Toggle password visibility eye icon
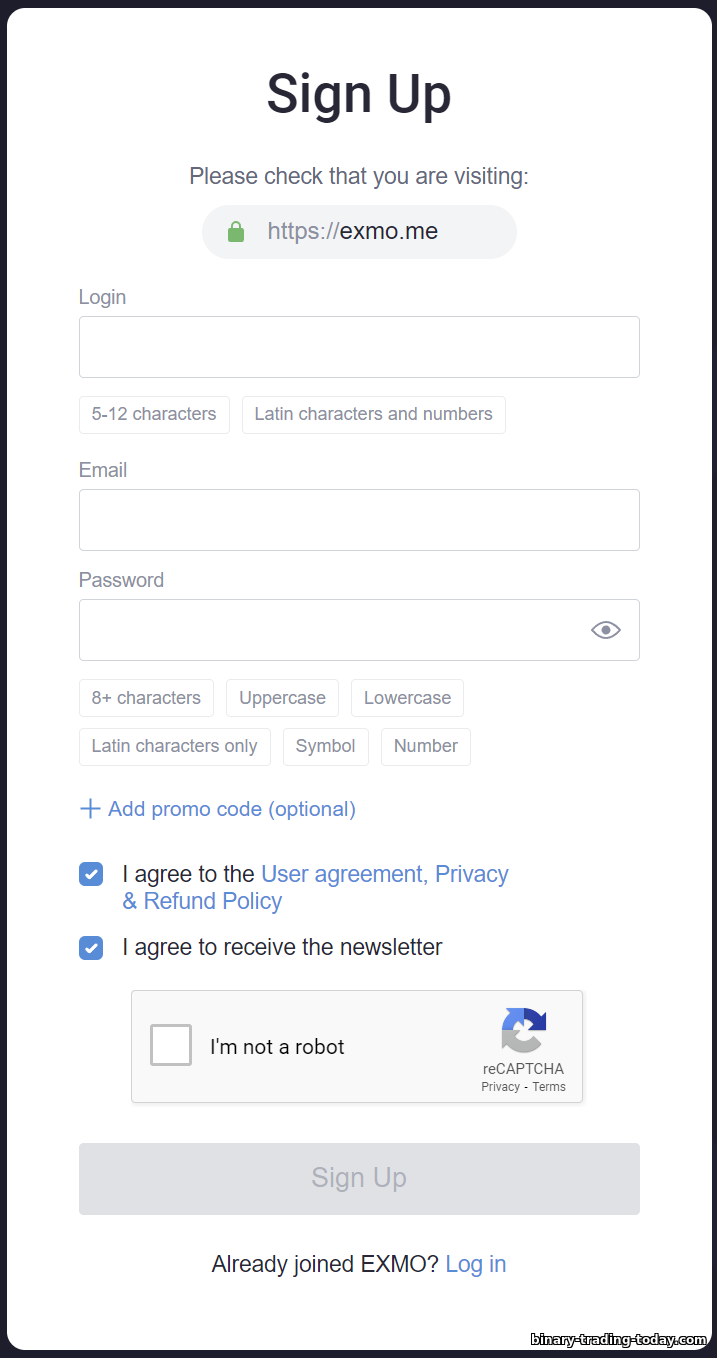 [606, 630]
